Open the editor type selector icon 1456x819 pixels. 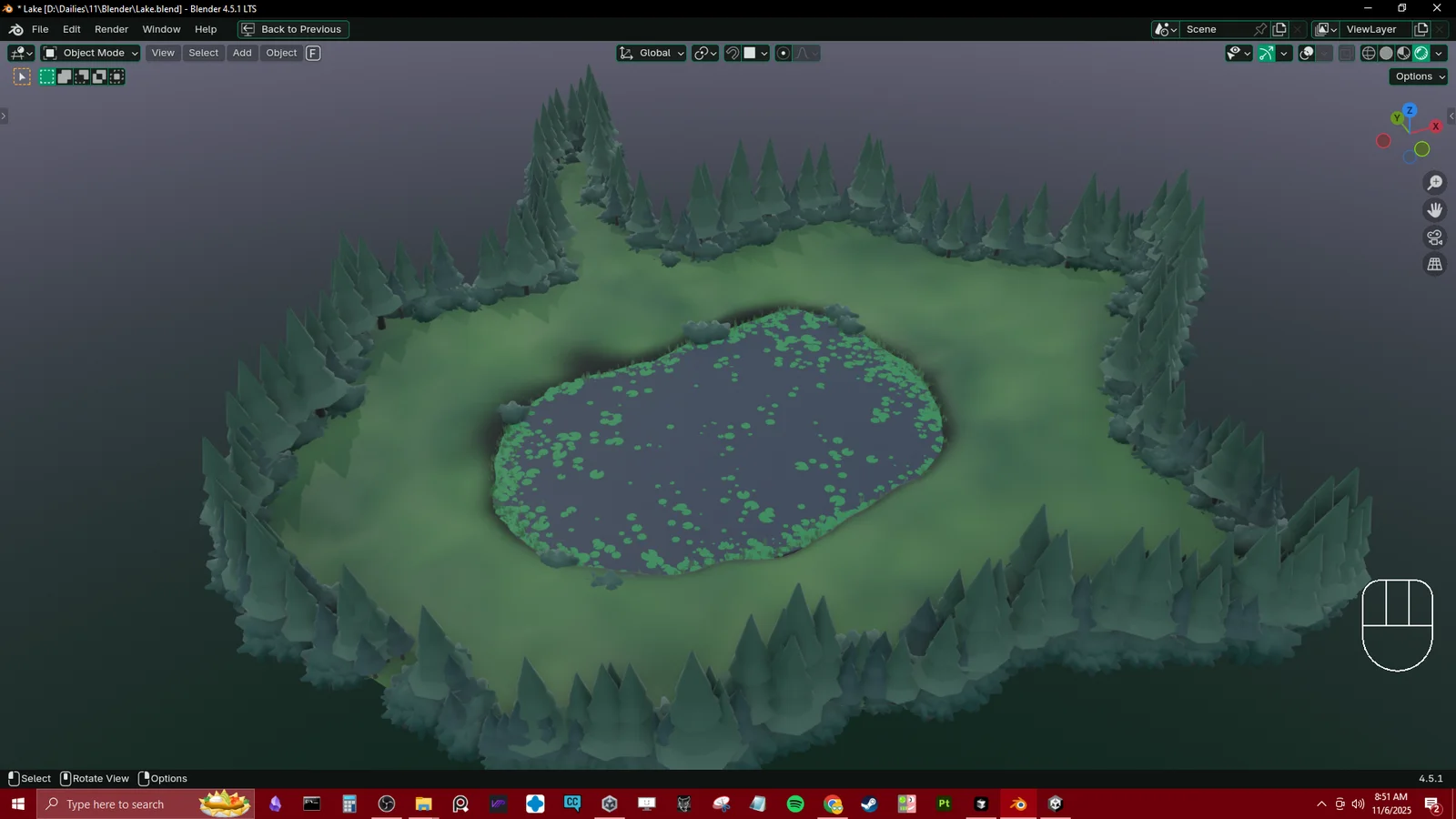[x=16, y=53]
